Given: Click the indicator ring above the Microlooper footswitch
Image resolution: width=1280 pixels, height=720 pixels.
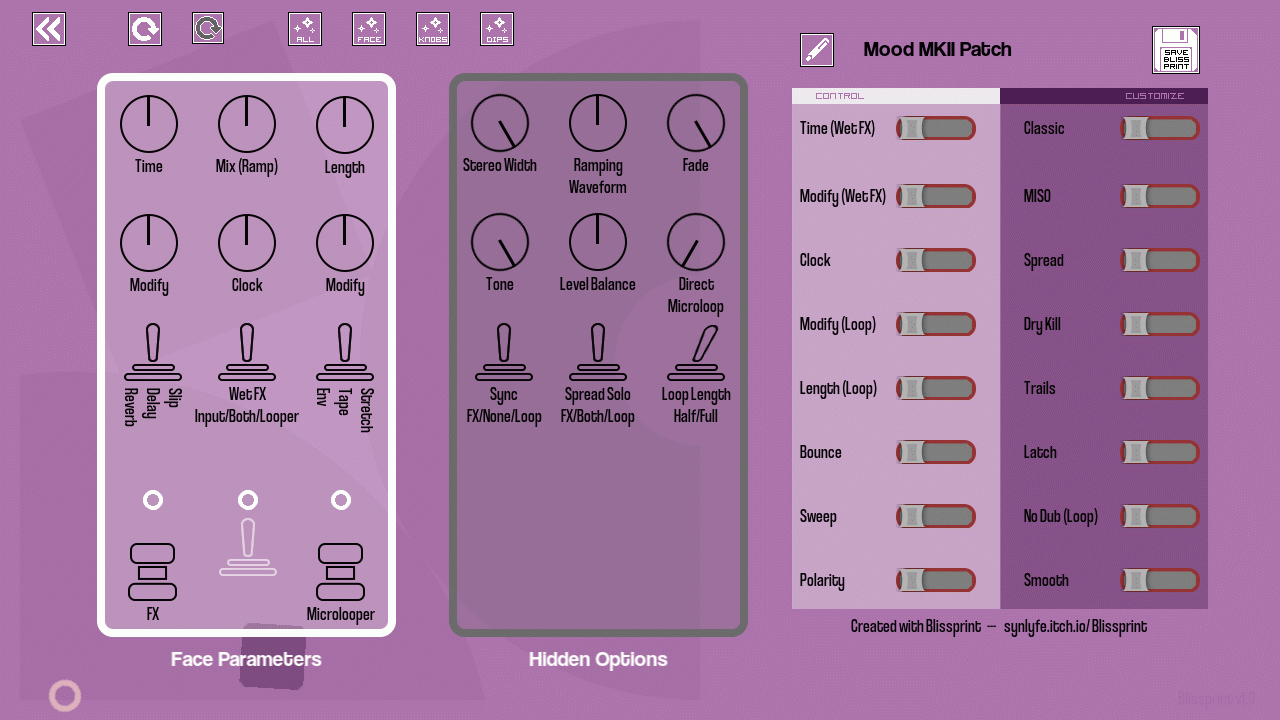Looking at the screenshot, I should (341, 500).
